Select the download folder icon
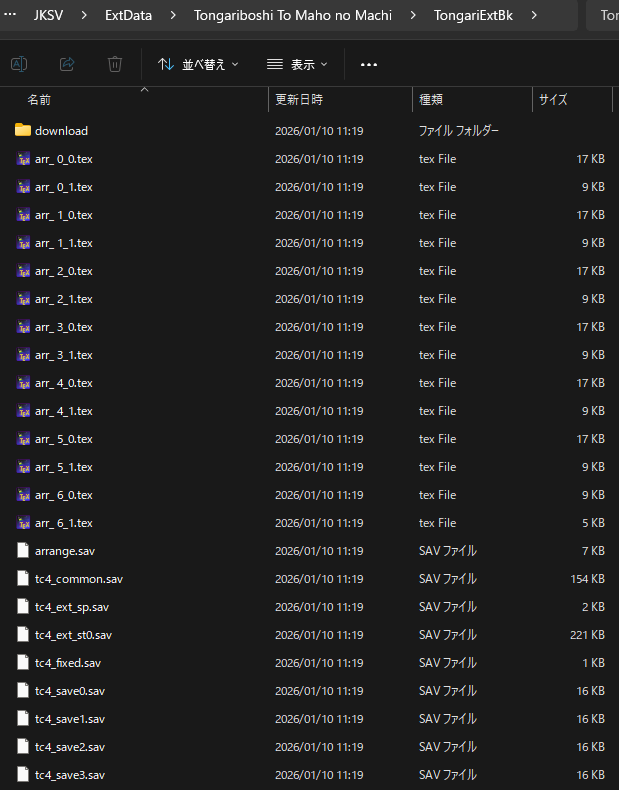 pos(23,130)
